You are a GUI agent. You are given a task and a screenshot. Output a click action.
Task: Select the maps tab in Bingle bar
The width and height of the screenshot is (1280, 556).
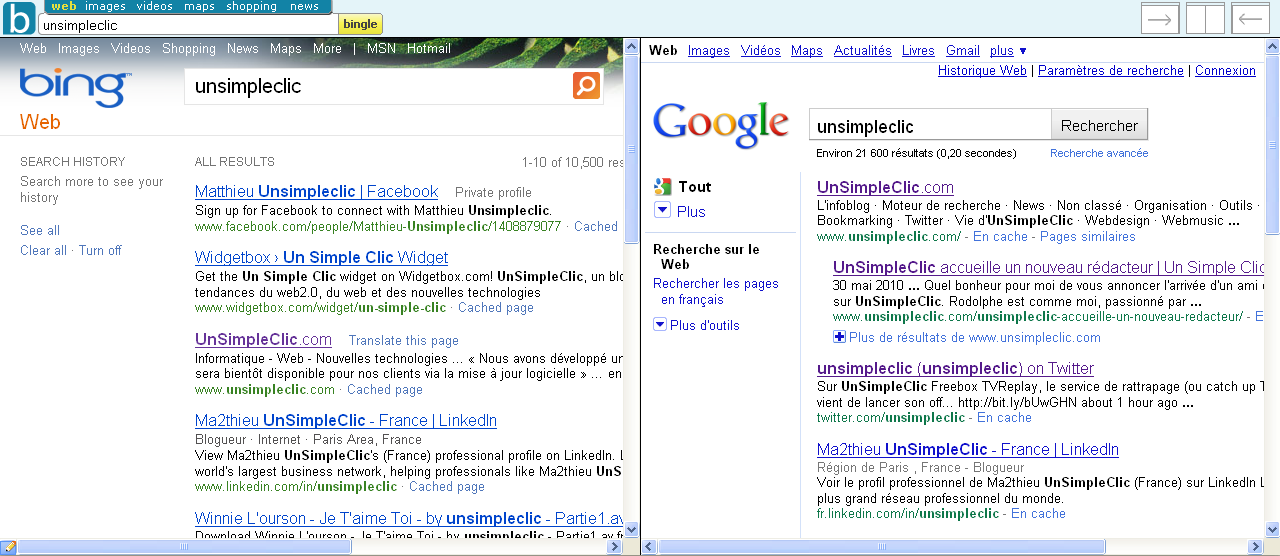199,6
